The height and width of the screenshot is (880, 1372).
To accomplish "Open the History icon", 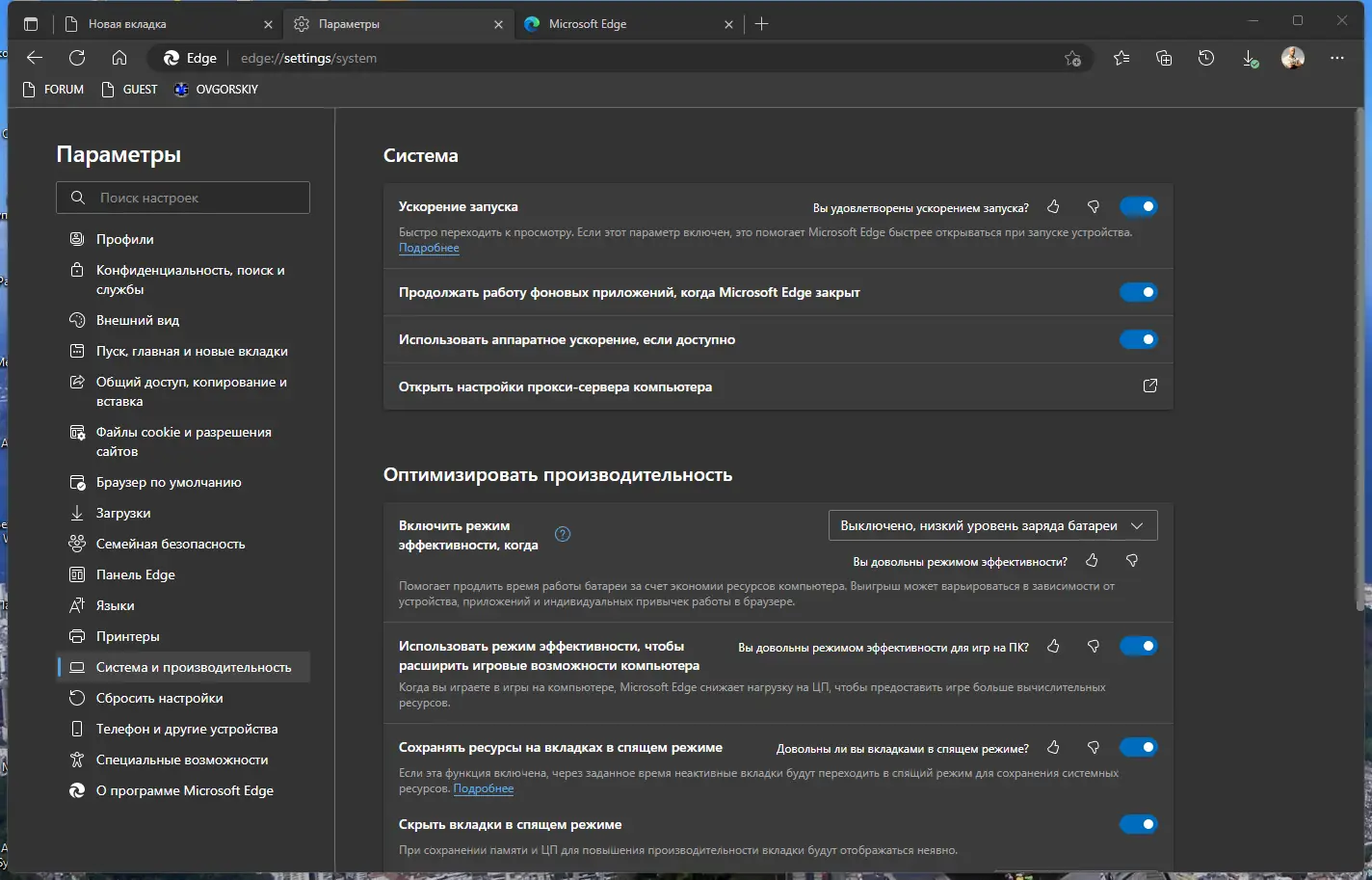I will coord(1206,59).
